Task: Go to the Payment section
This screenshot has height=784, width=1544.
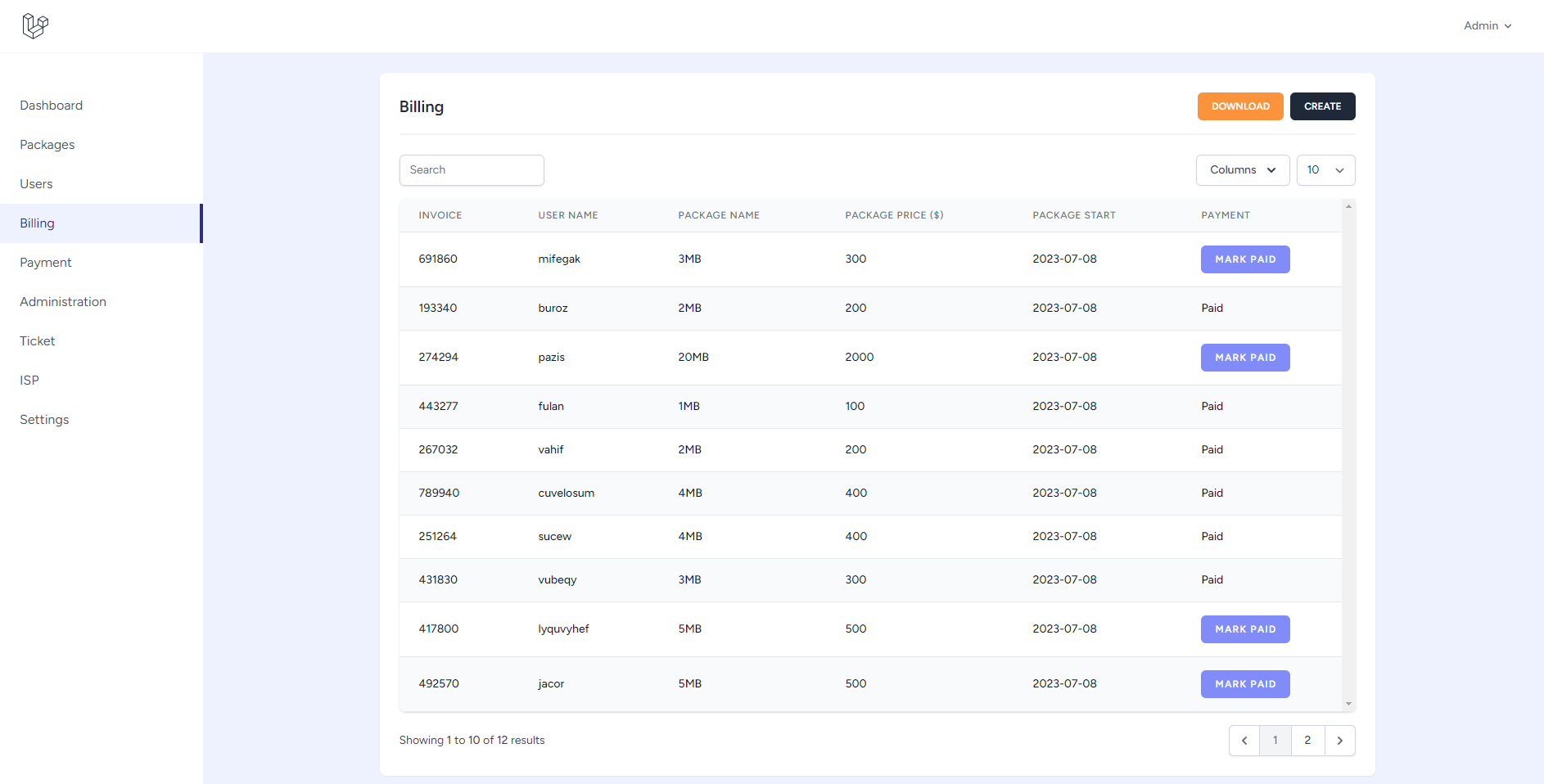Action: pyautogui.click(x=45, y=262)
